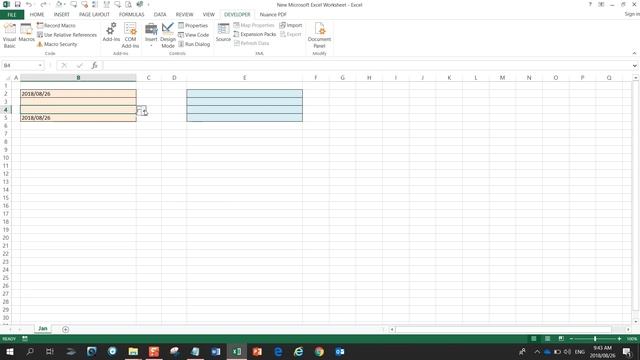
Task: Open control Properties
Action: pyautogui.click(x=193, y=25)
